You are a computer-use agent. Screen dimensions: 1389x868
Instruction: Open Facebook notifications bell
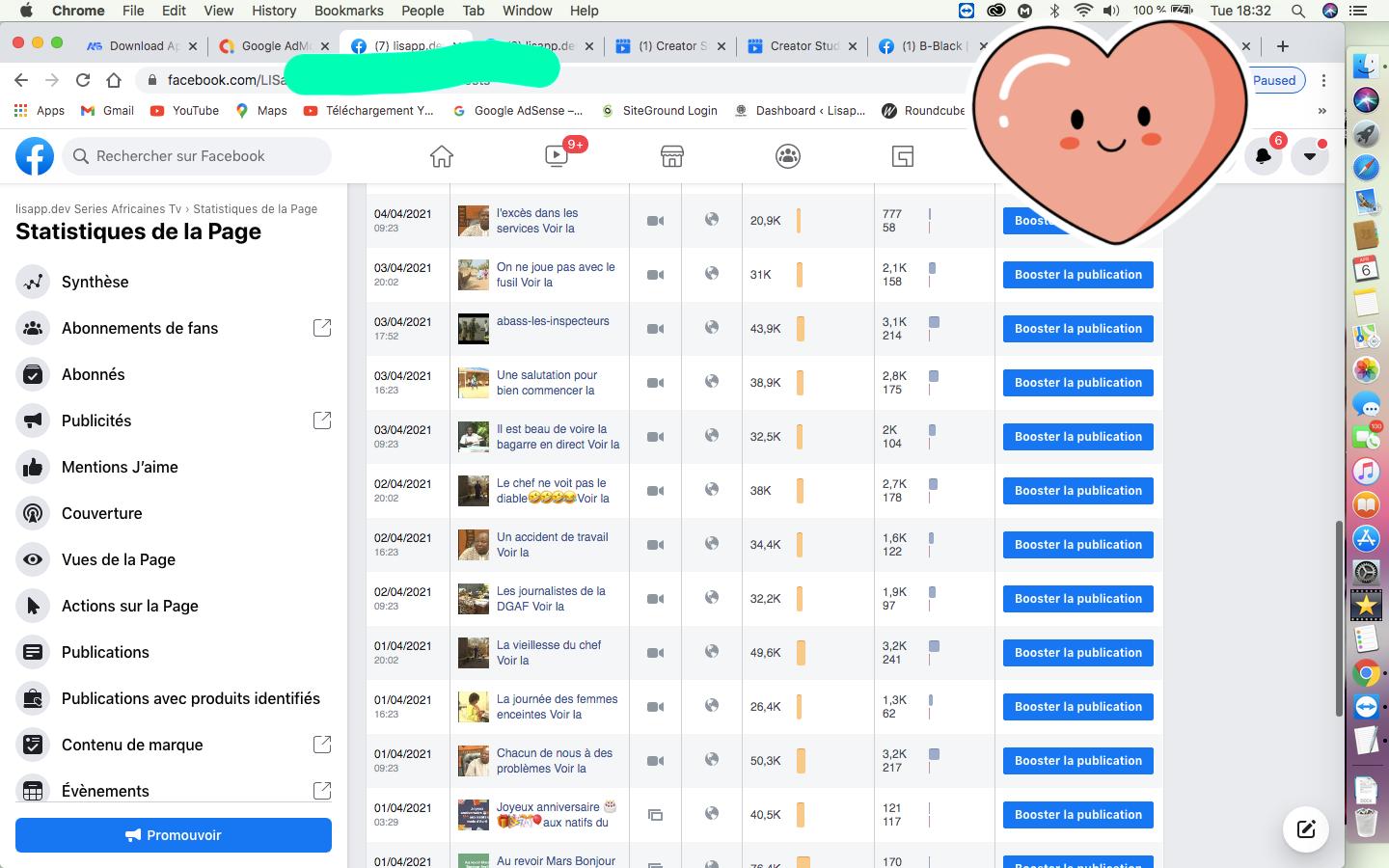1264,156
